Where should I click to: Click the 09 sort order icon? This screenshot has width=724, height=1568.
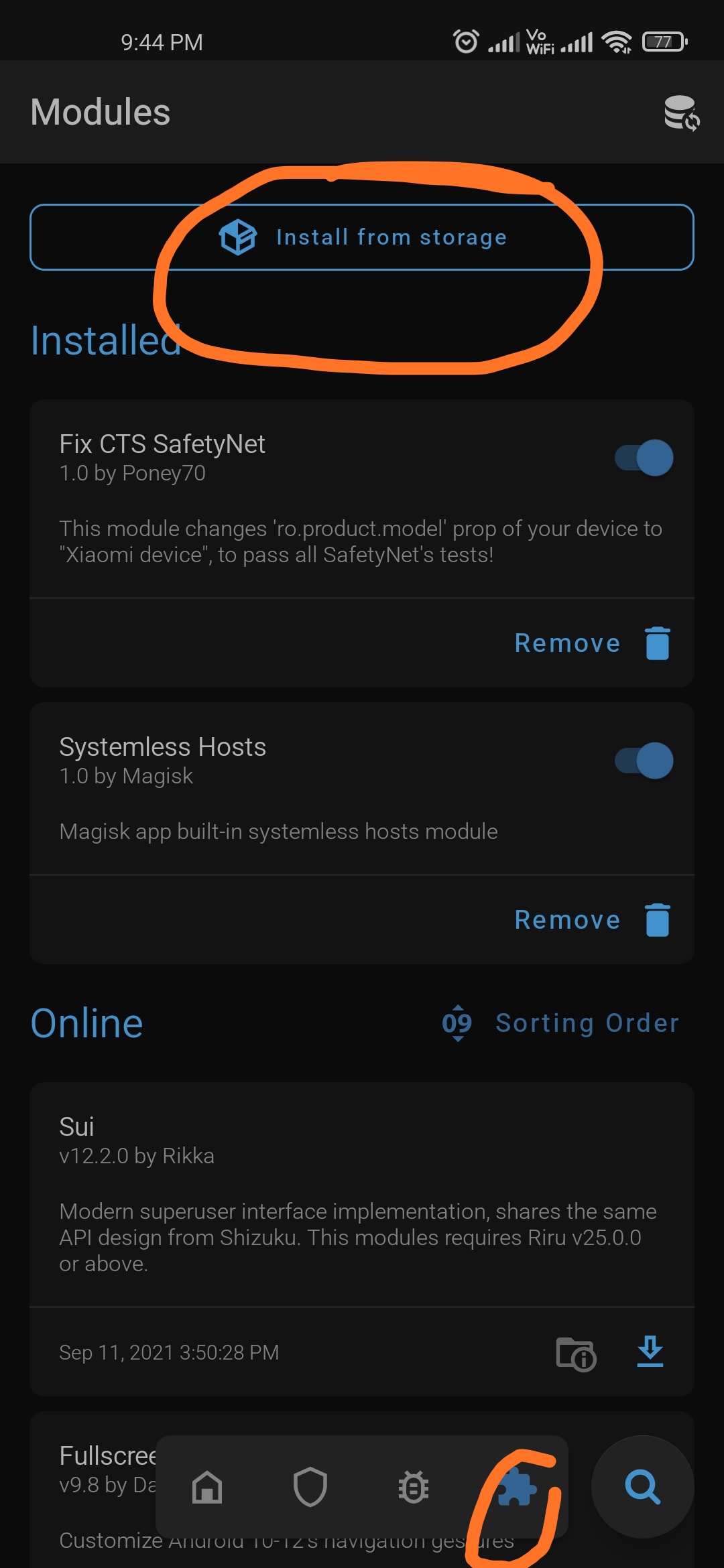(457, 1023)
